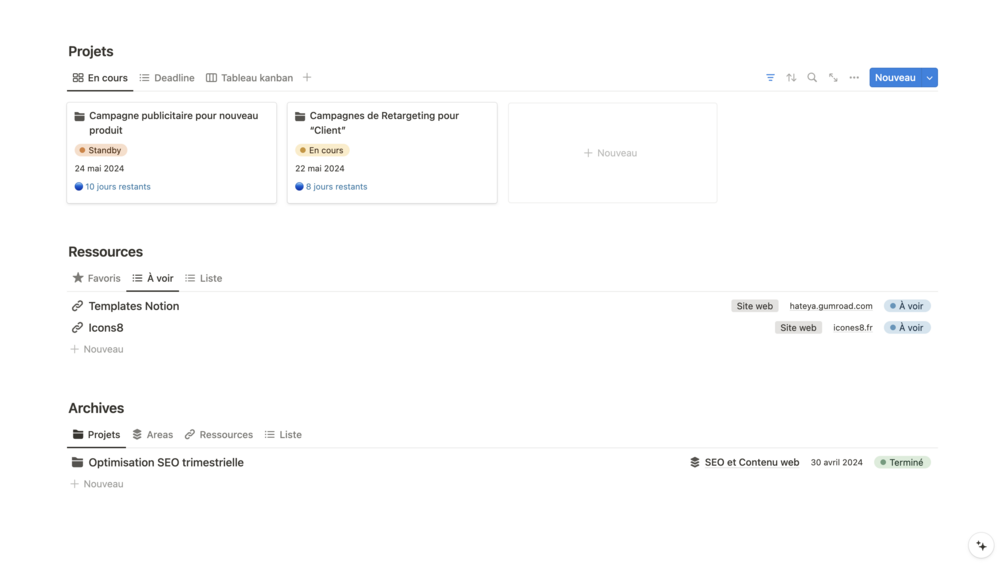
Task: Click the expand full-page arrows icon
Action: click(833, 78)
